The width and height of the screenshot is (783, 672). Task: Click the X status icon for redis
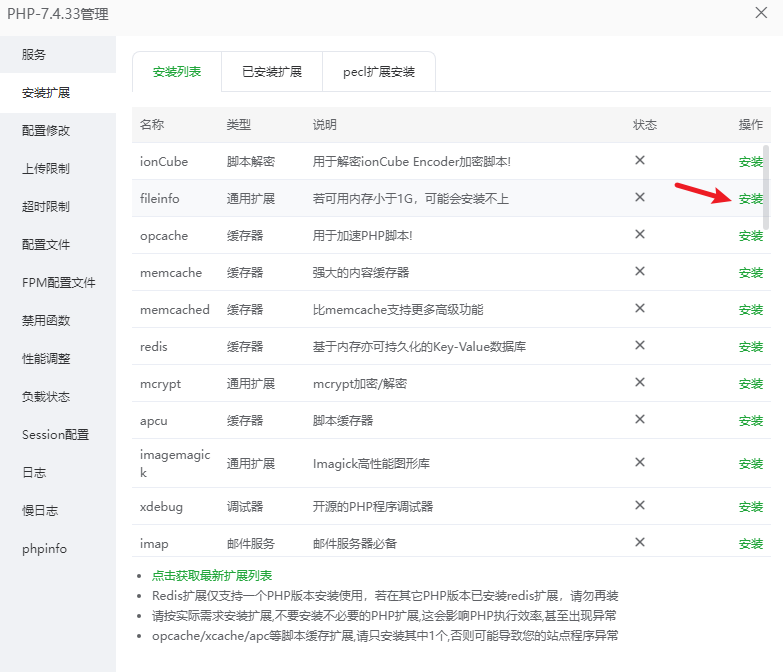click(x=640, y=346)
